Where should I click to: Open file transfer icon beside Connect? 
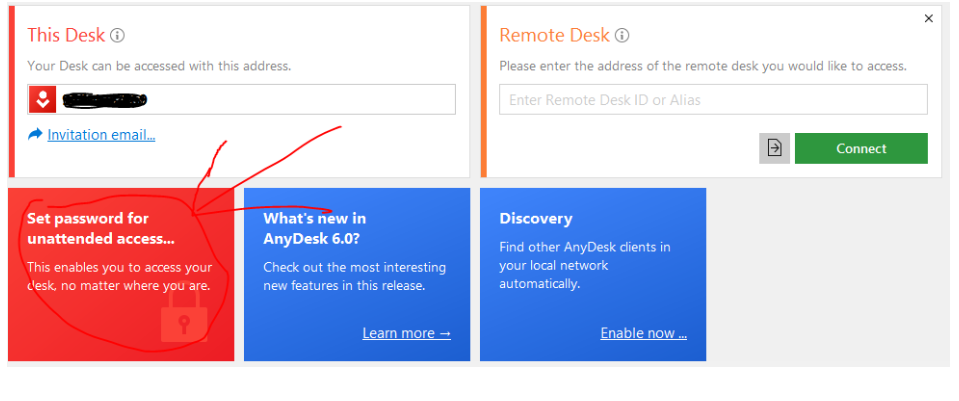pyautogui.click(x=774, y=149)
